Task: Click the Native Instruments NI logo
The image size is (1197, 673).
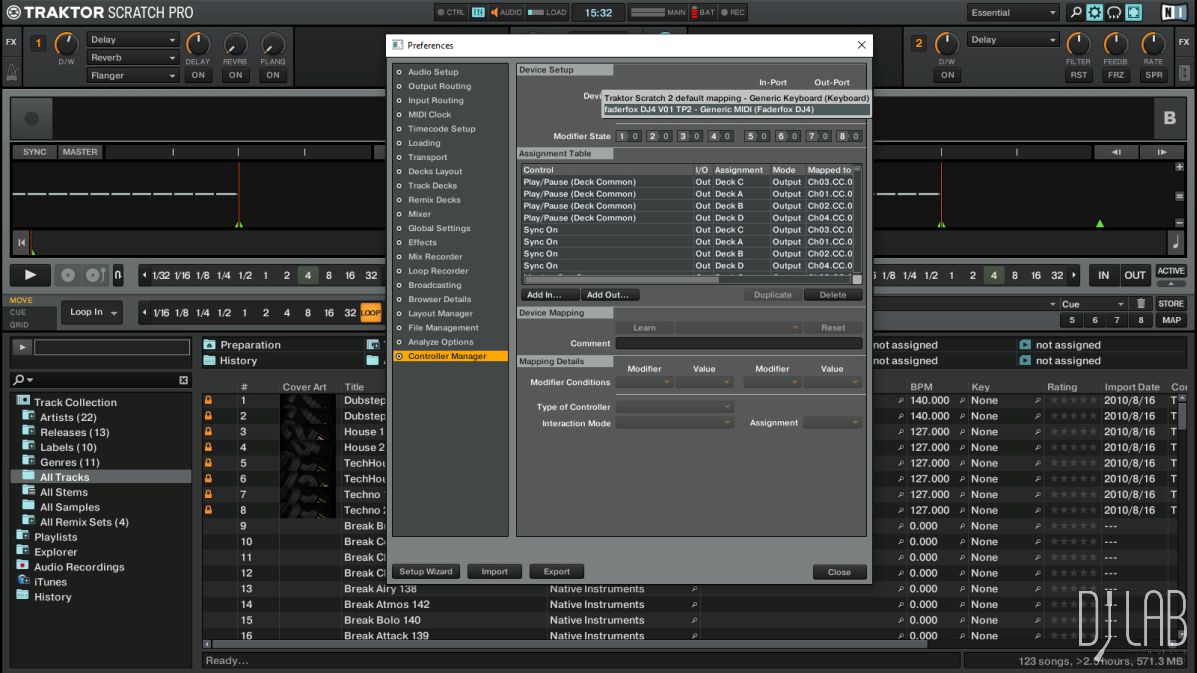Action: (x=1173, y=13)
